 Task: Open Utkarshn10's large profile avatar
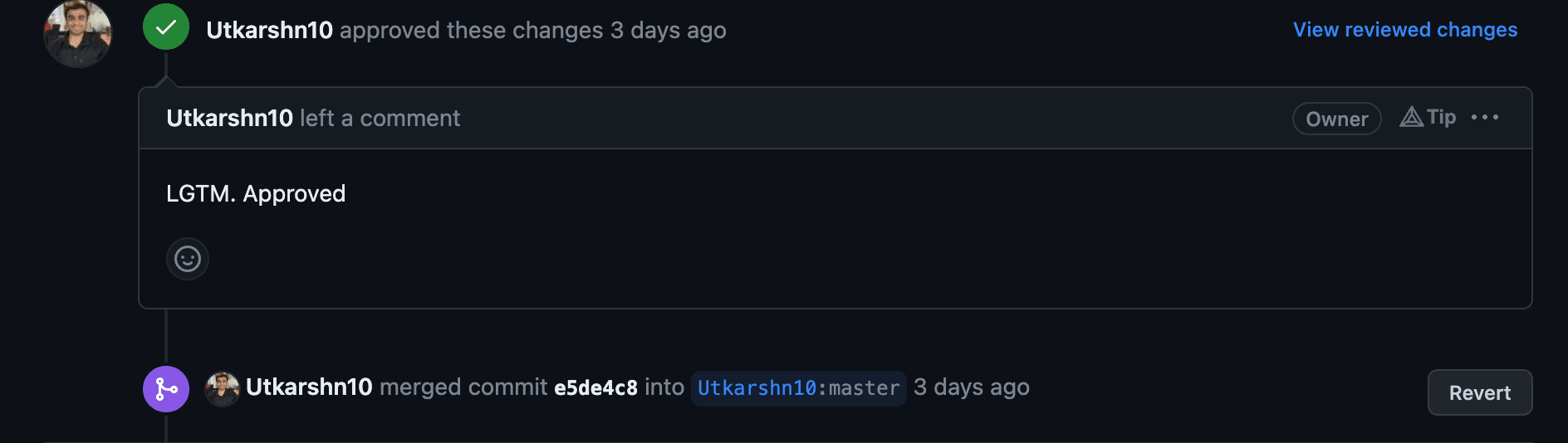click(78, 32)
